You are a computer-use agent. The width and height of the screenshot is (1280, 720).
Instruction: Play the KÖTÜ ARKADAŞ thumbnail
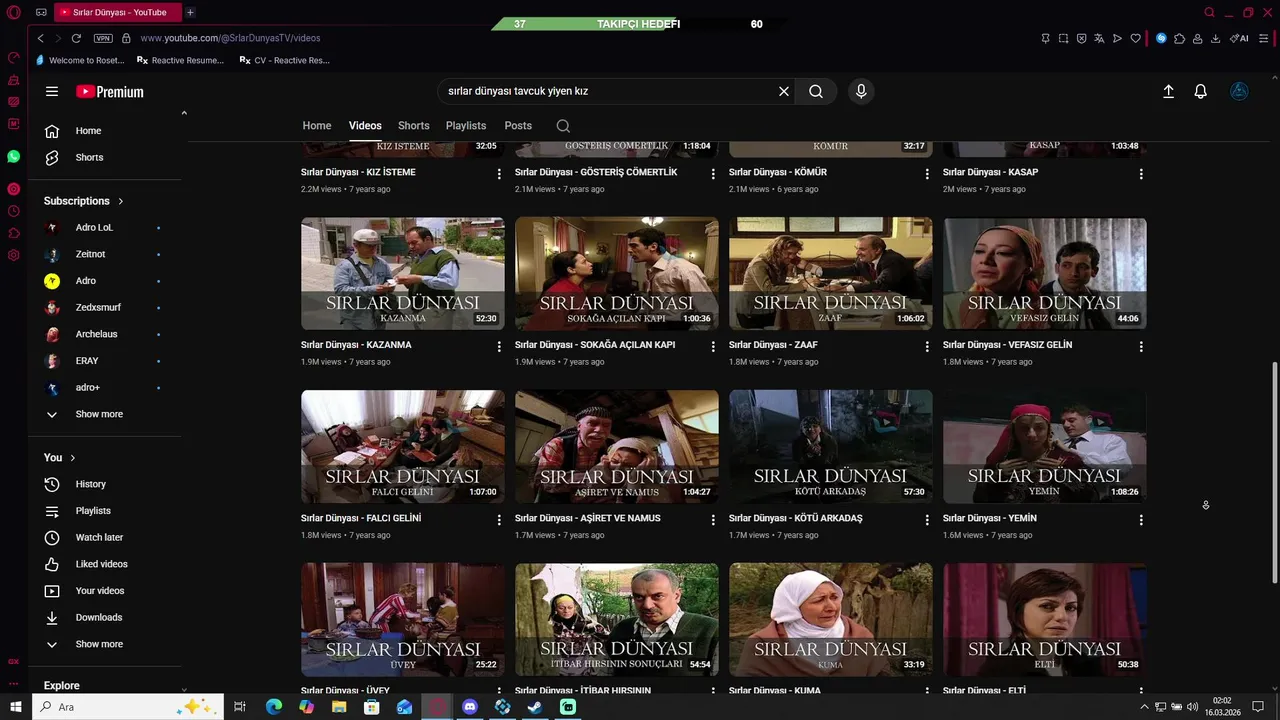click(831, 446)
